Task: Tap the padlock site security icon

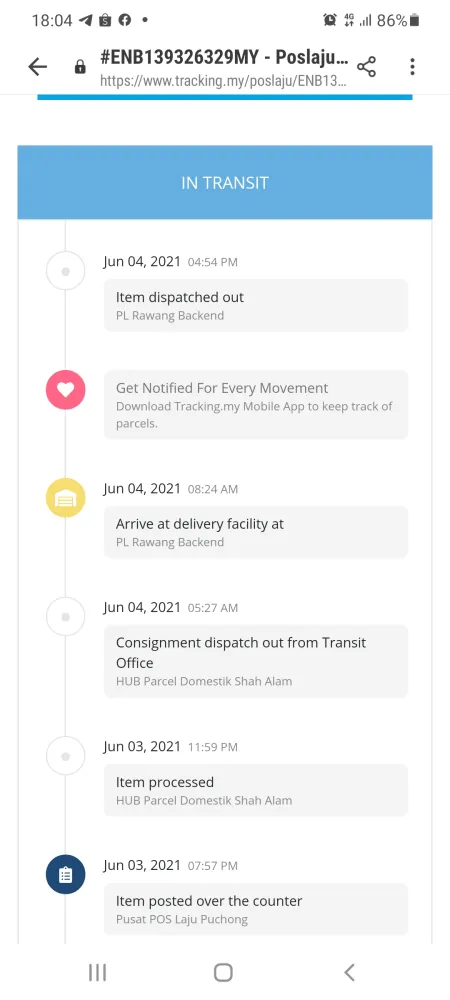Action: pyautogui.click(x=80, y=67)
